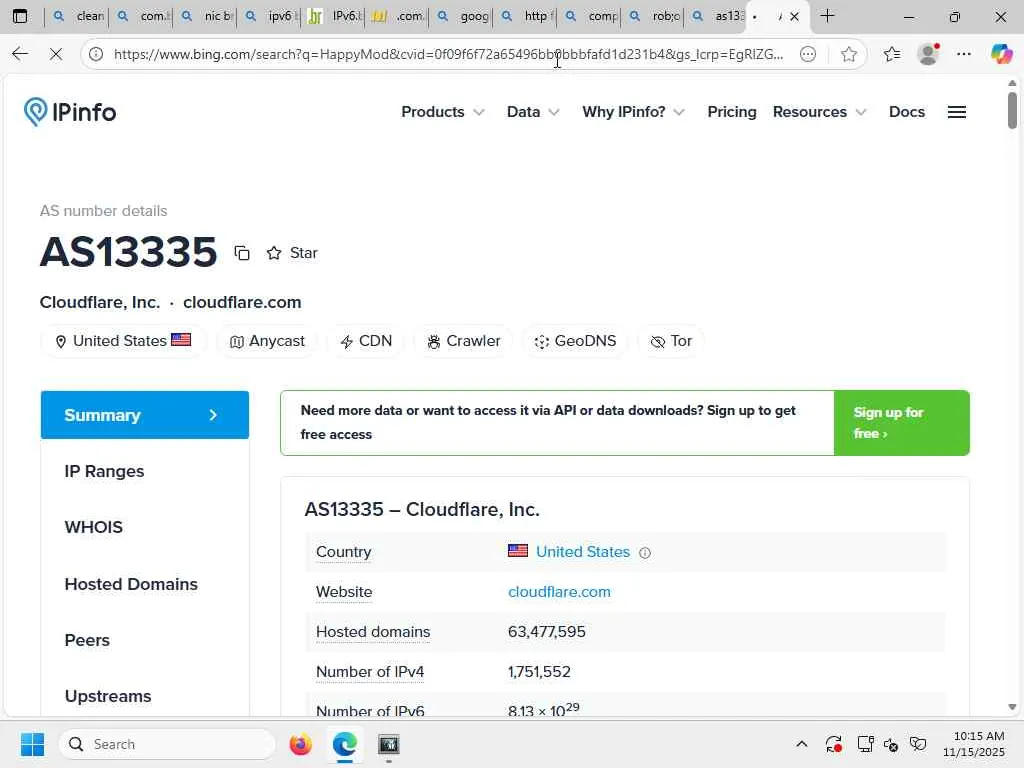
Task: Switch to the 'goog' search tab
Action: click(464, 16)
